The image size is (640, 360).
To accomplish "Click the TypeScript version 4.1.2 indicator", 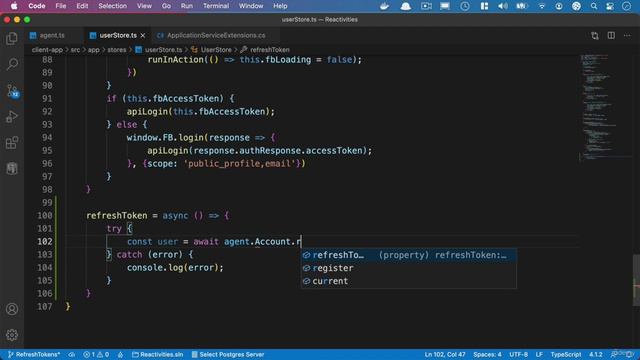I will pyautogui.click(x=596, y=354).
